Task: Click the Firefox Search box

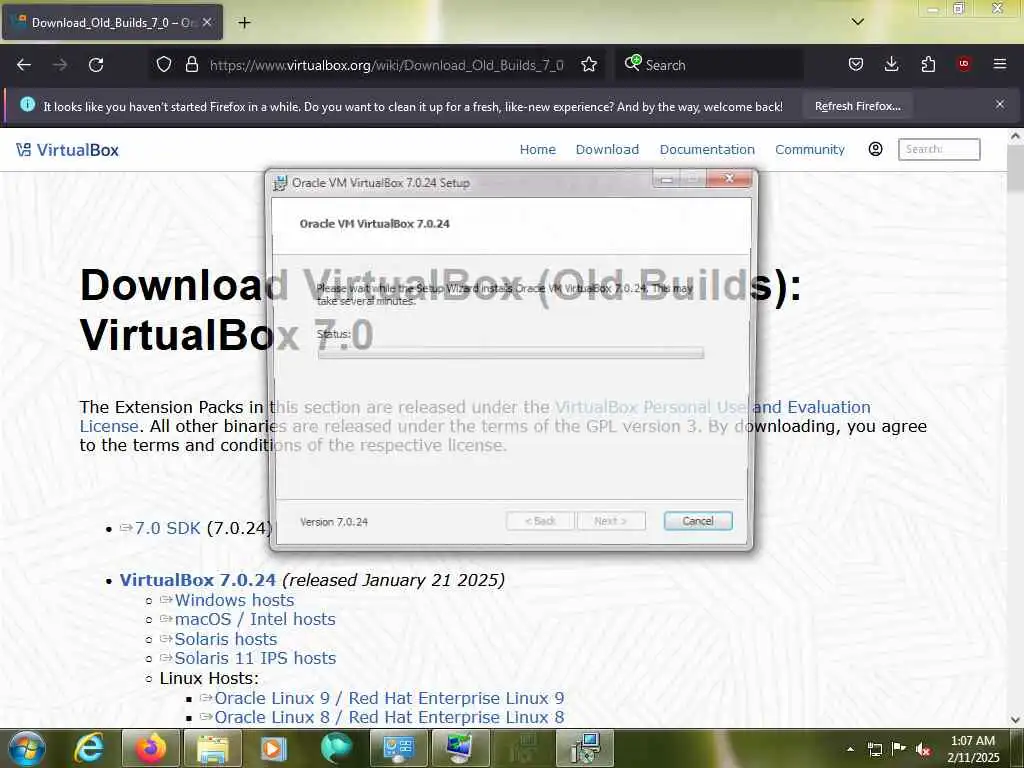Action: pos(709,65)
